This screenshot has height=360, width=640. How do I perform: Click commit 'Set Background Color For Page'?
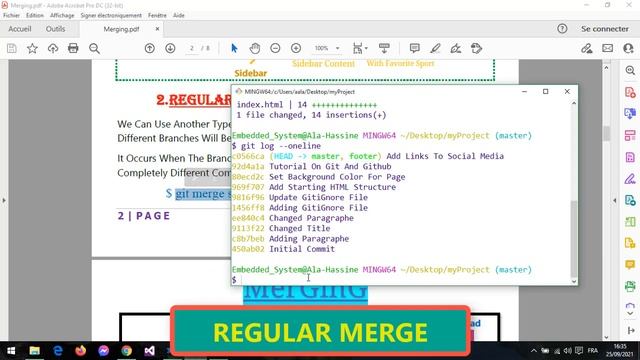(337, 177)
